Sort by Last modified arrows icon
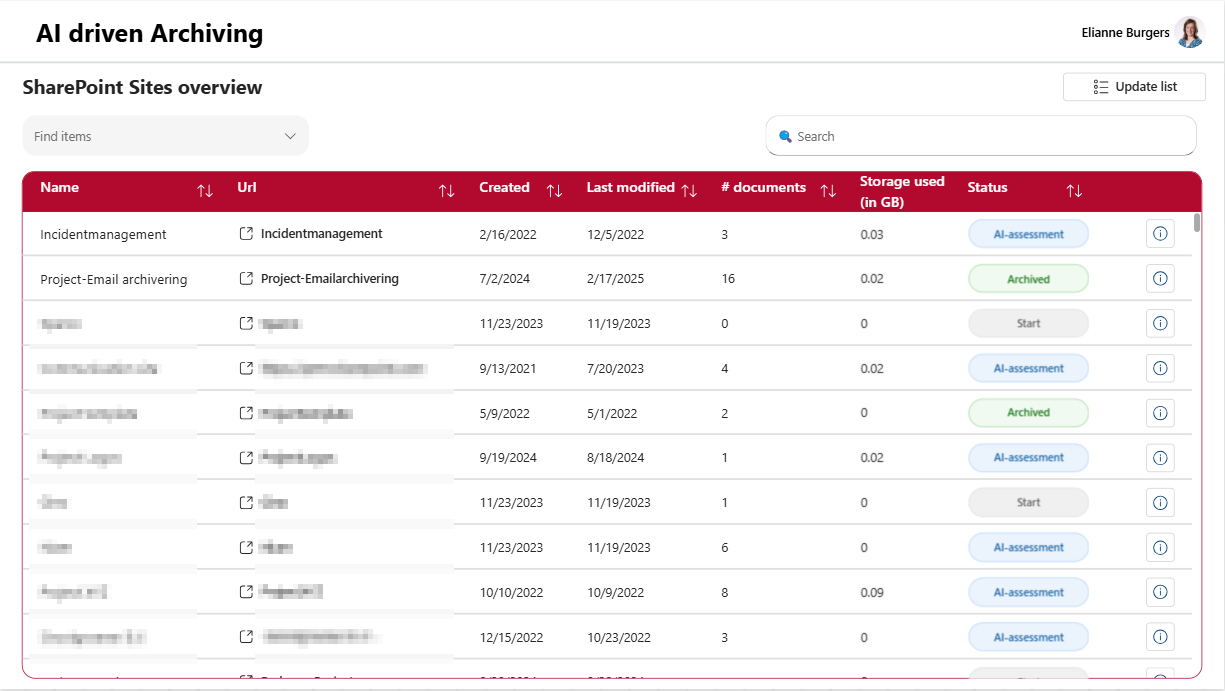Viewport: 1225px width, 691px height. (x=689, y=191)
